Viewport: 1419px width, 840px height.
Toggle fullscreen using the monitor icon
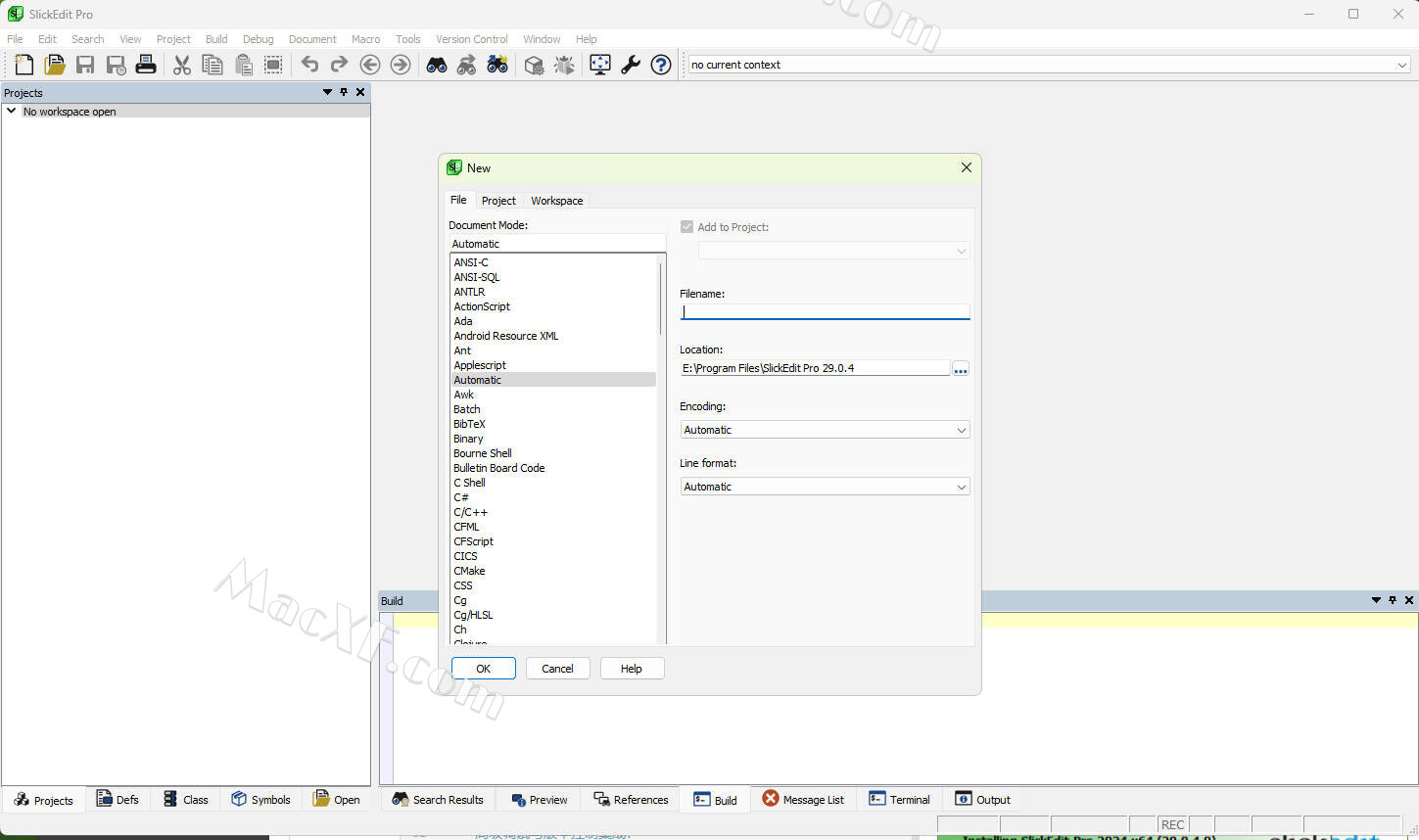(x=600, y=65)
